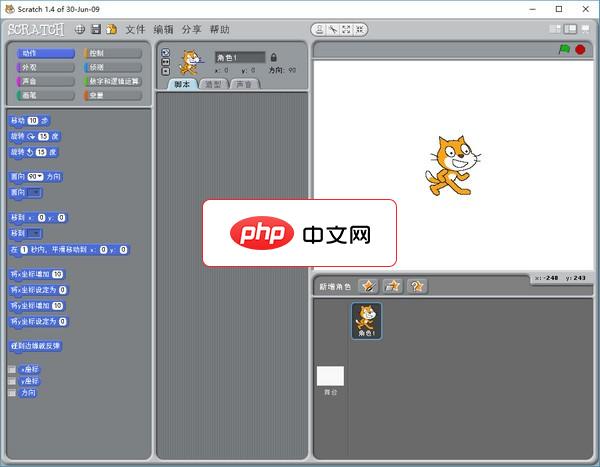
Task: Click the number 10 field in 移动 block
Action: [x=33, y=121]
